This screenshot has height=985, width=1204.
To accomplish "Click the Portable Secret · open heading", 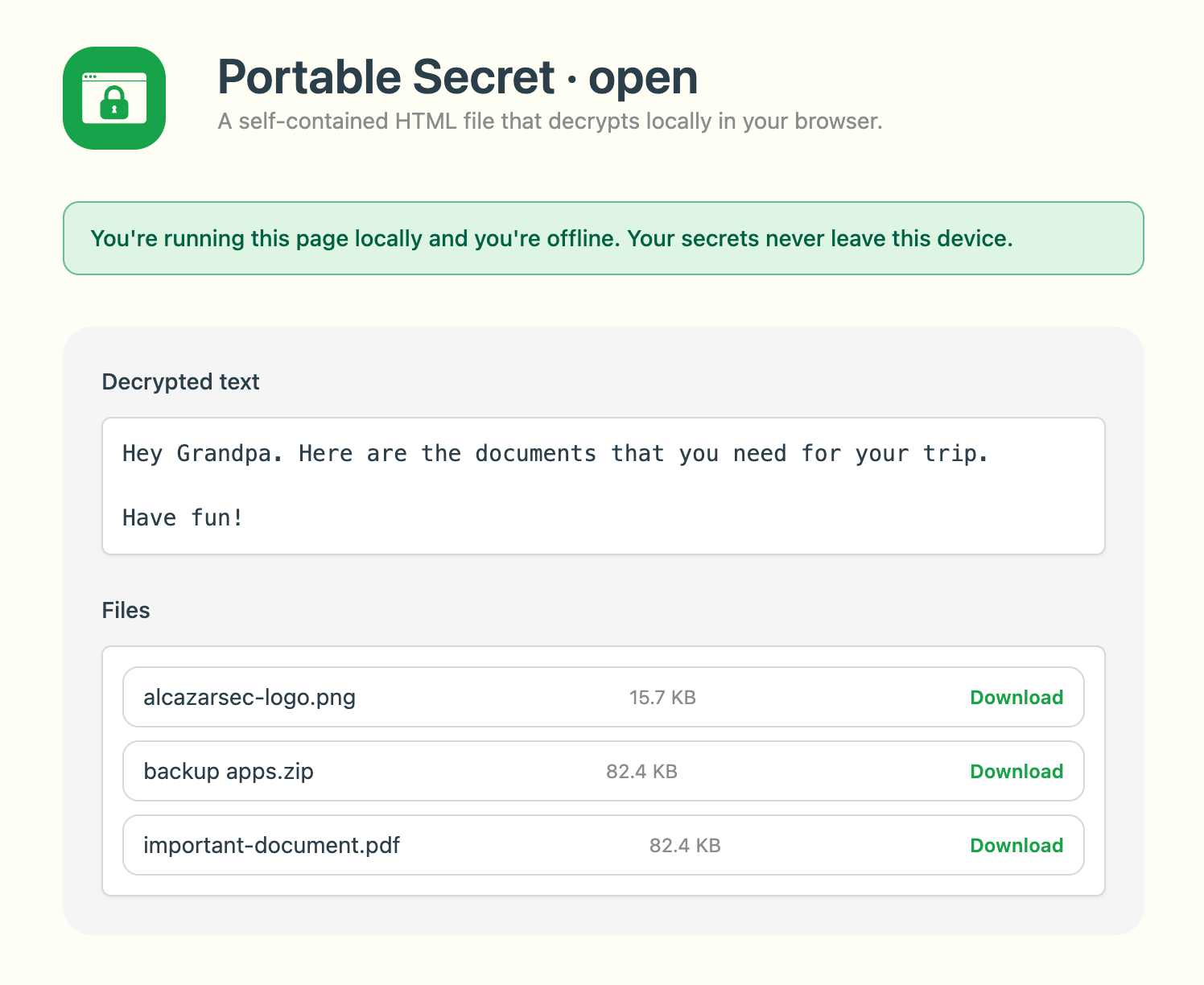I will pos(457,77).
